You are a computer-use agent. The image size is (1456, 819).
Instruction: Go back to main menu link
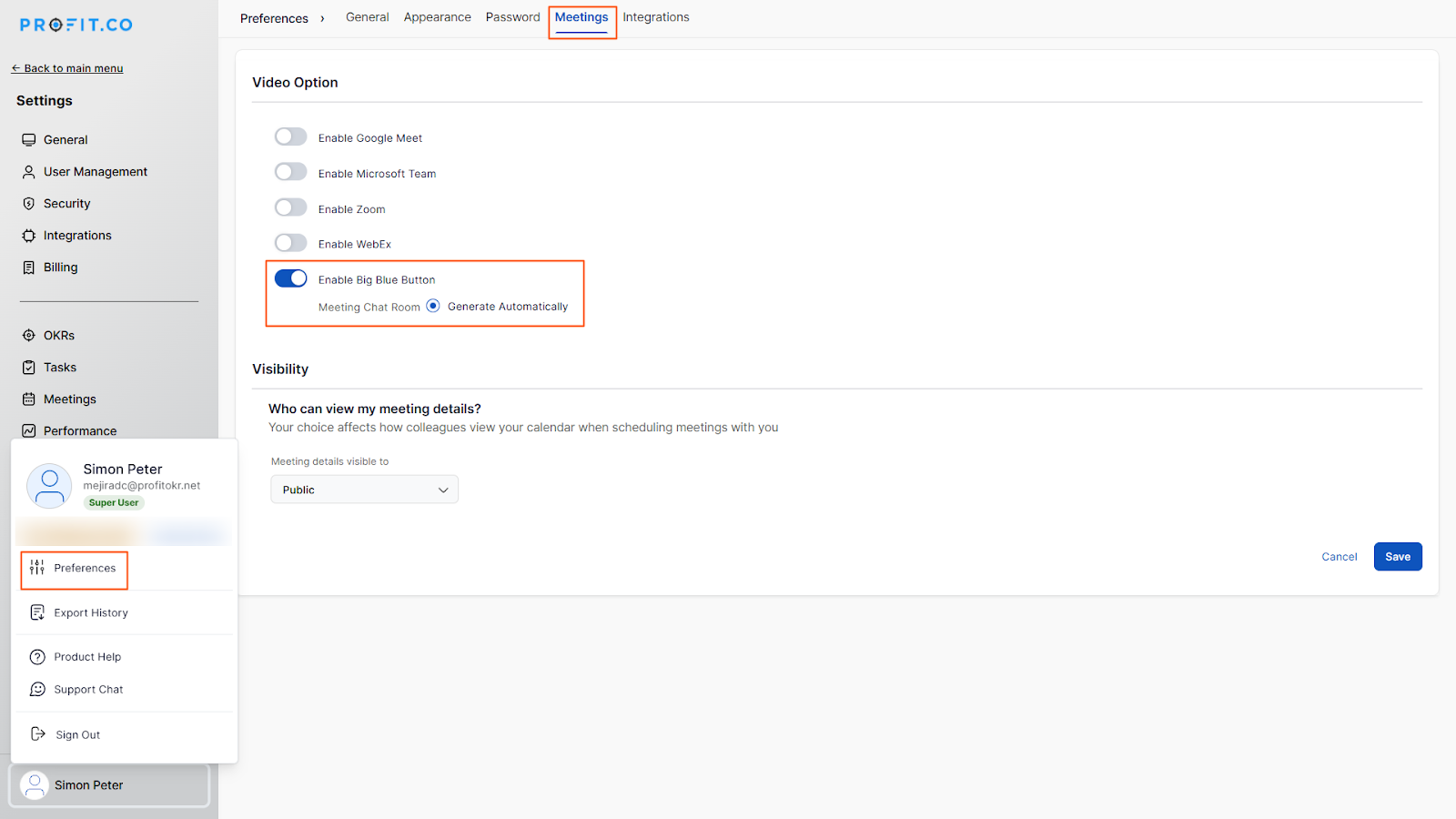click(x=67, y=68)
